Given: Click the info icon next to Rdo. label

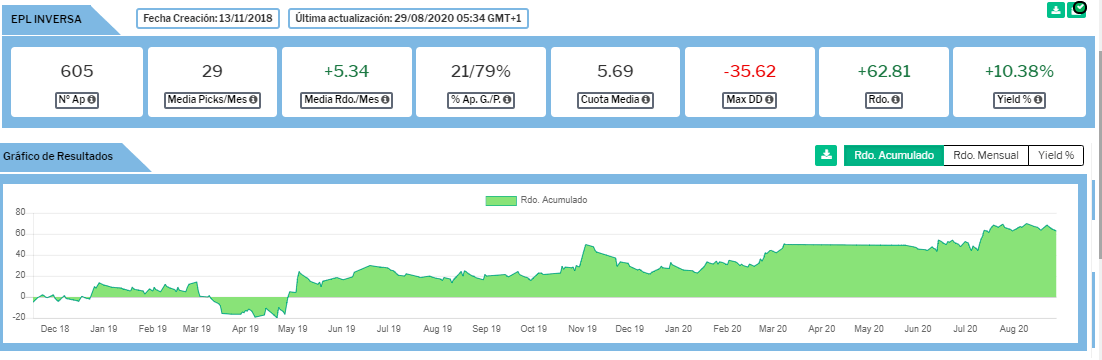Looking at the screenshot, I should coord(895,100).
